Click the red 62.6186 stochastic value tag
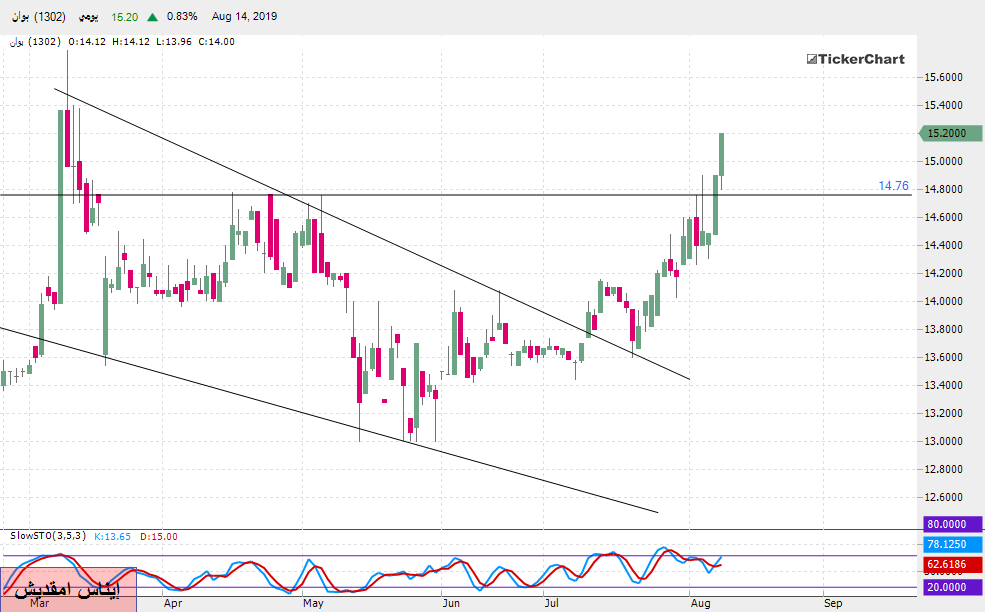The image size is (985, 612). coord(946,564)
